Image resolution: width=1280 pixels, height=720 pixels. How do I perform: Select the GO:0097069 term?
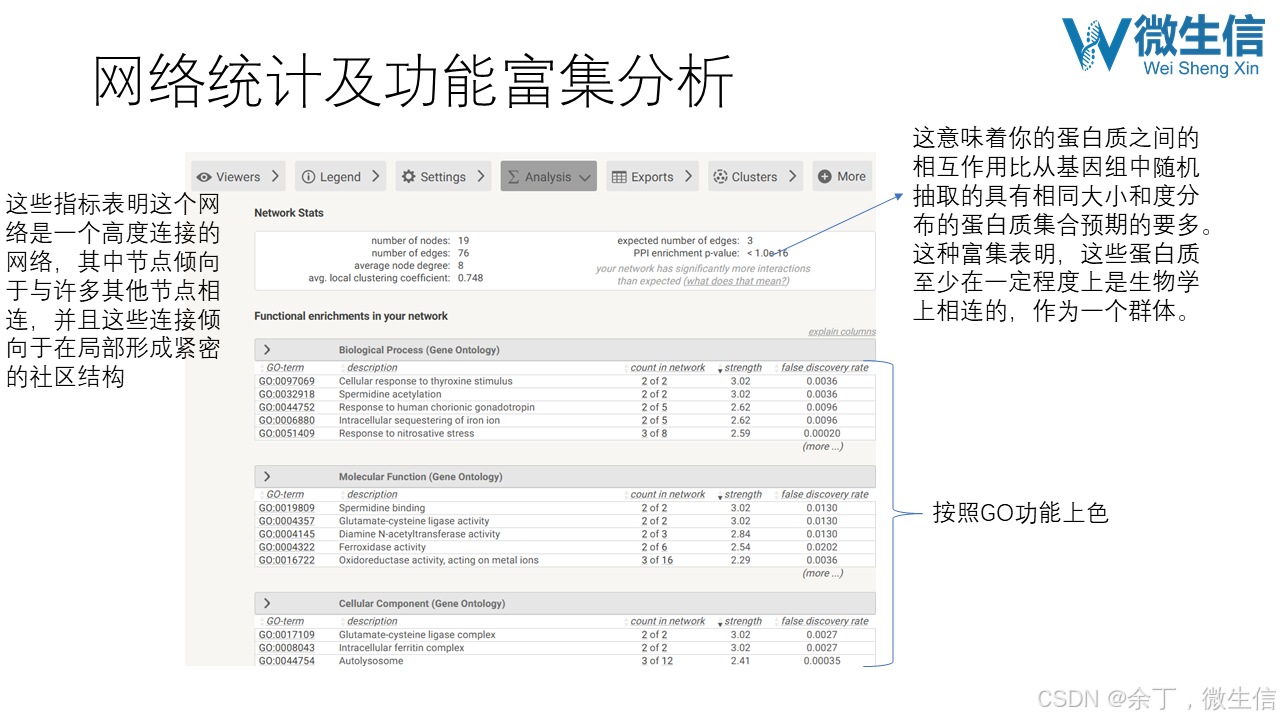coord(287,381)
